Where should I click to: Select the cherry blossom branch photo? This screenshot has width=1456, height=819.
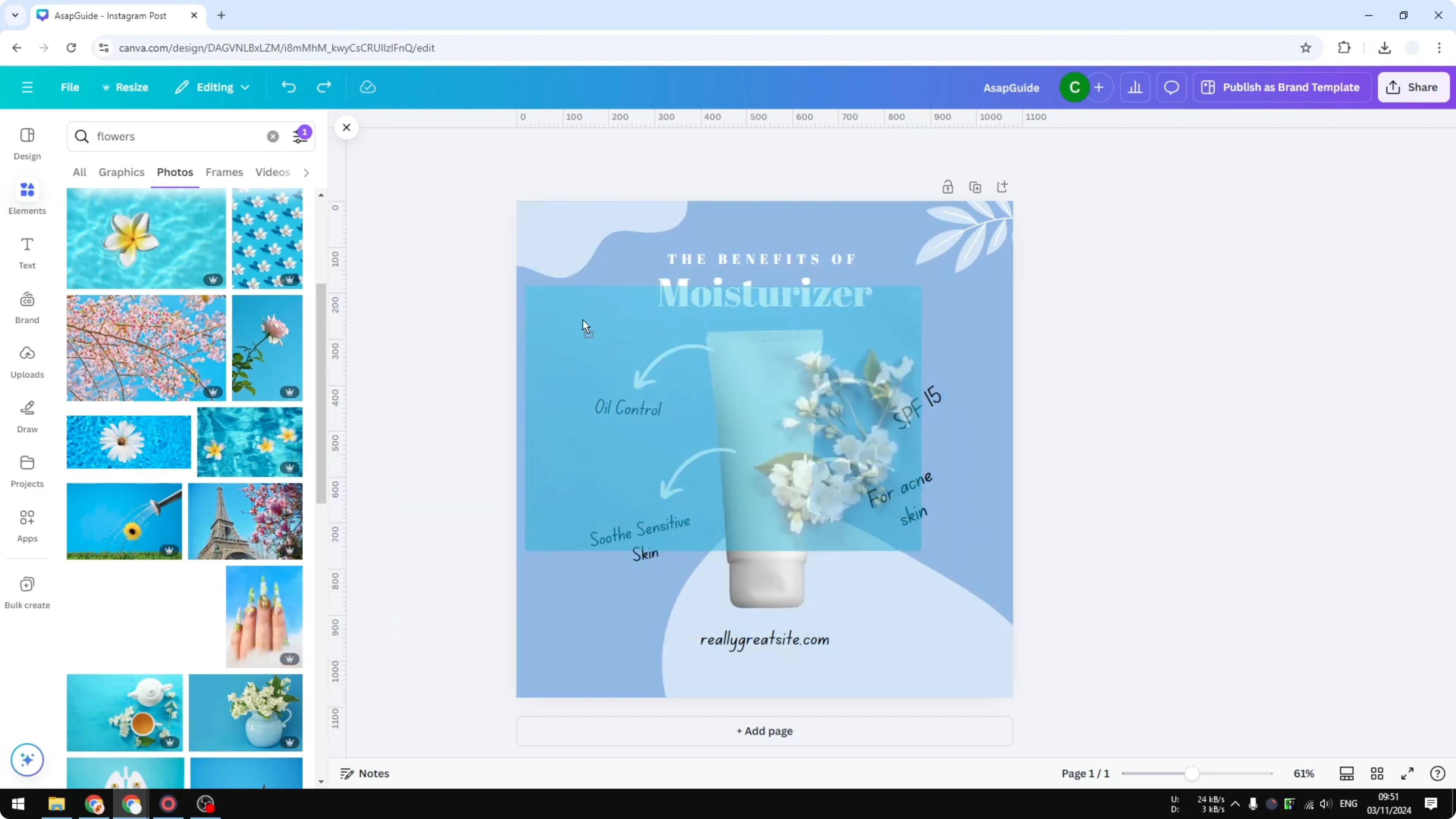pyautogui.click(x=145, y=347)
